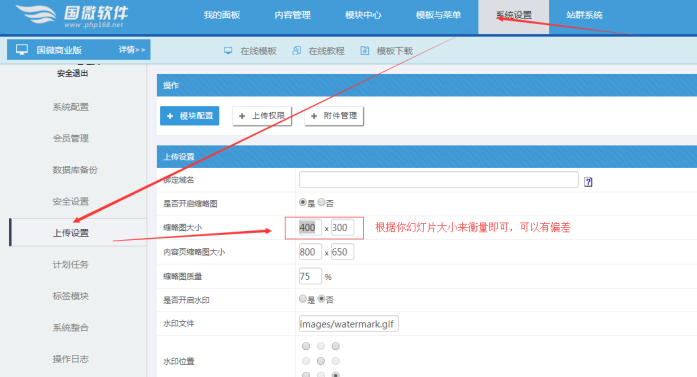Click the plus icon on 附件管理

click(314, 116)
